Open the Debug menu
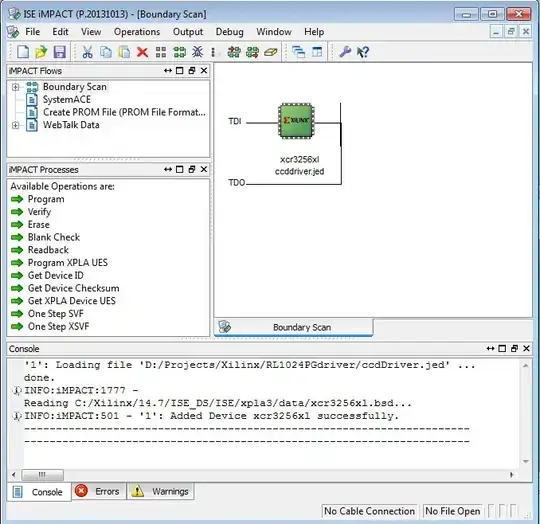Image resolution: width=540 pixels, height=524 pixels. [229, 32]
